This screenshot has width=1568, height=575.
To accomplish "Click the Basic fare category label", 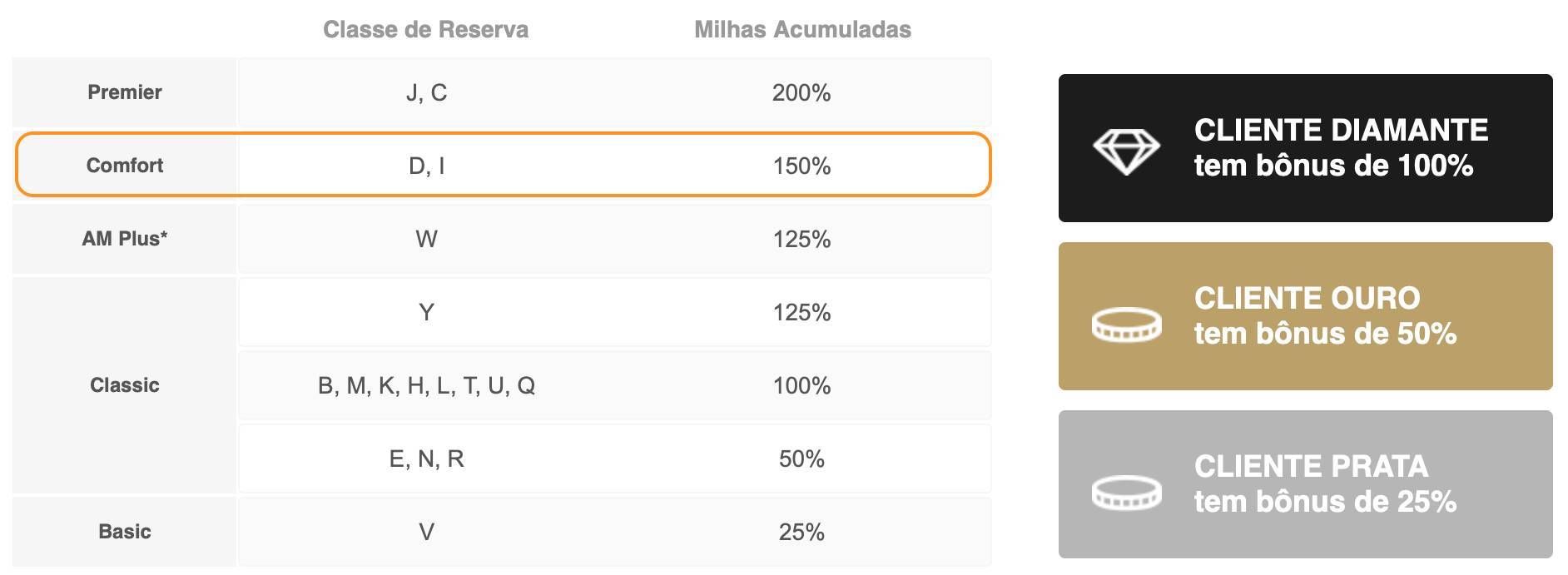I will [125, 532].
